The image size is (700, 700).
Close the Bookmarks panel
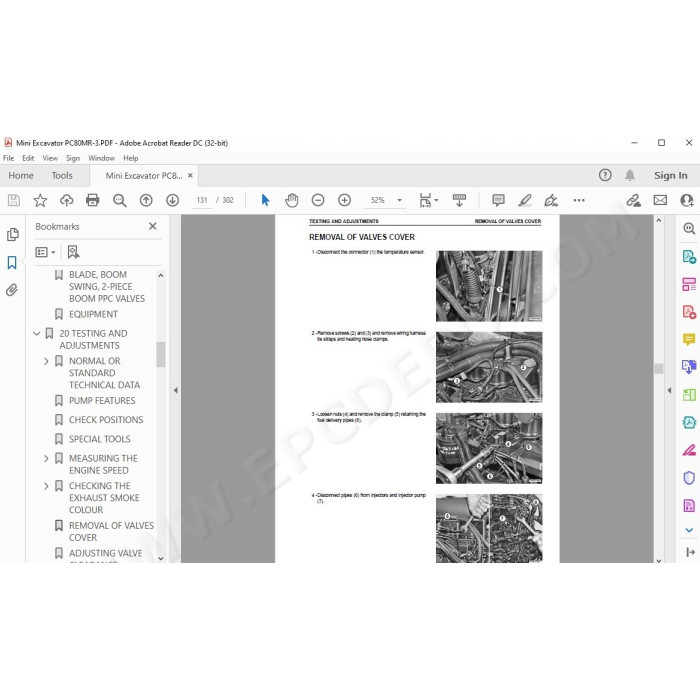pyautogui.click(x=153, y=226)
